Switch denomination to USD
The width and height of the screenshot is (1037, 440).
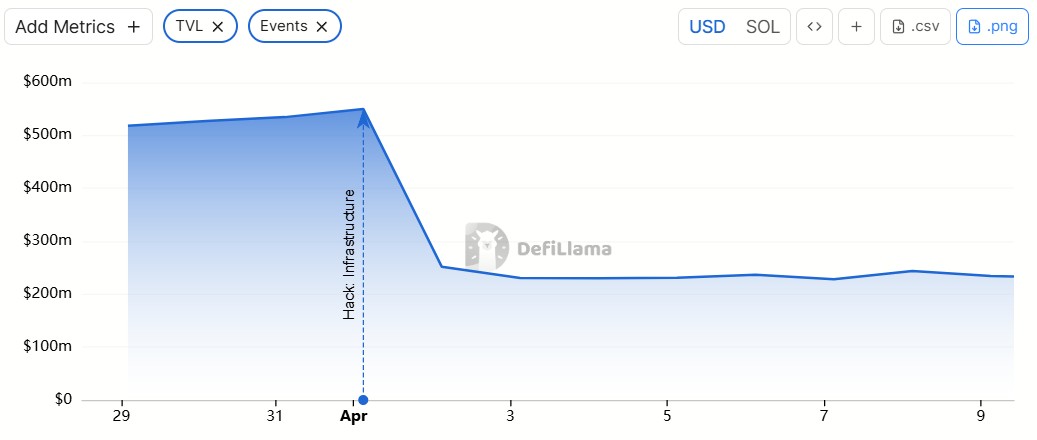[708, 27]
